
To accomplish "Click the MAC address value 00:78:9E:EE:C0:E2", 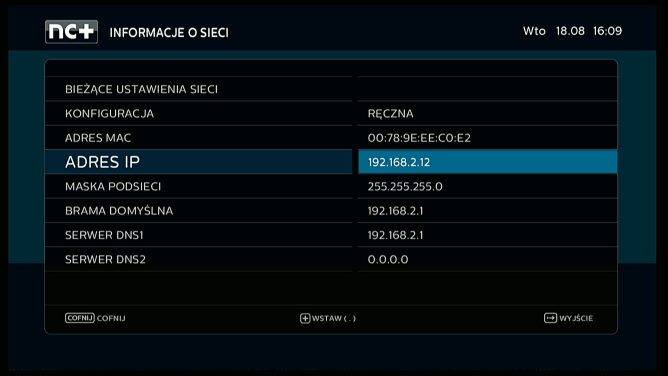I will pos(419,138).
